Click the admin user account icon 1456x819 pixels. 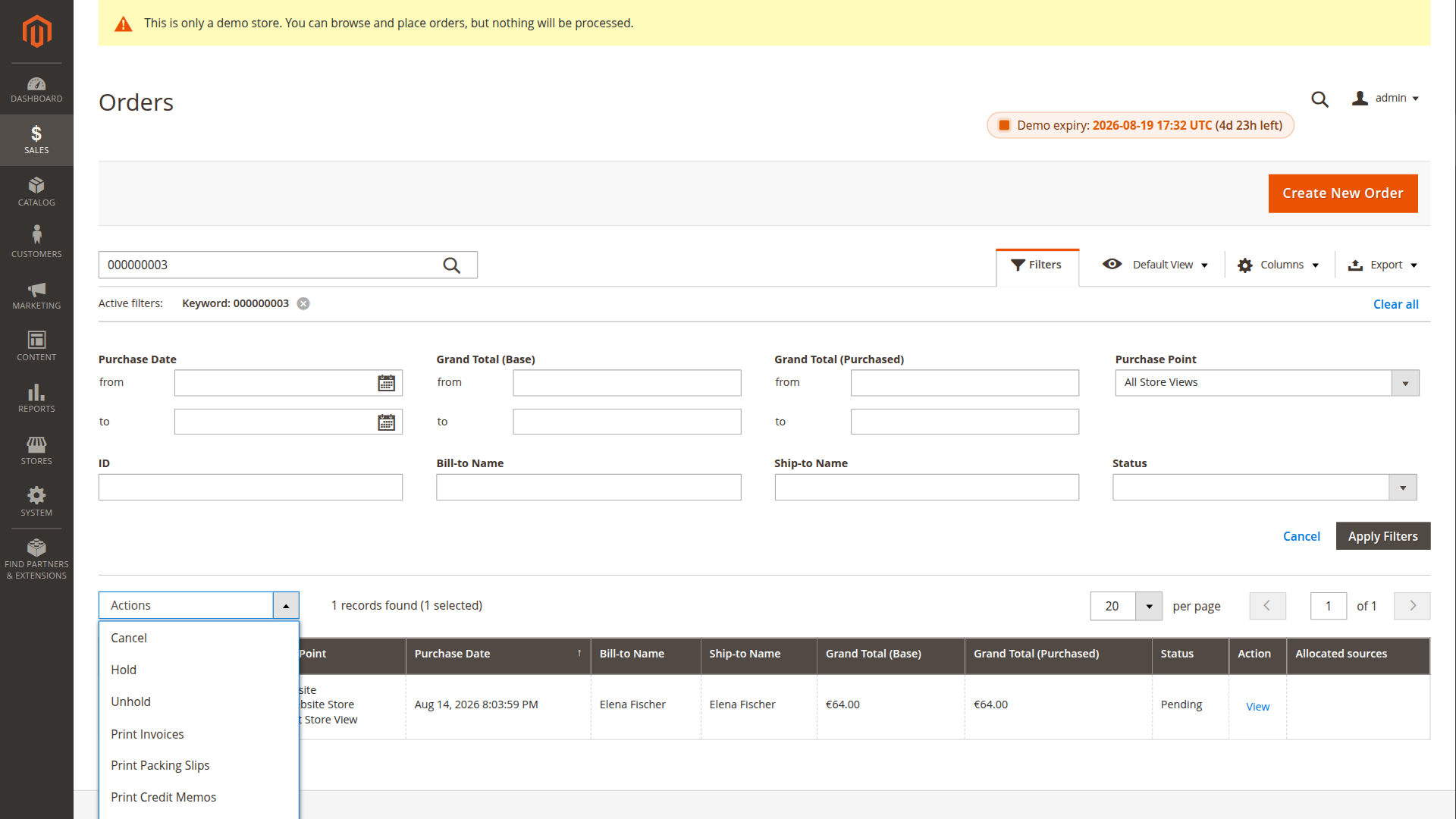point(1360,98)
